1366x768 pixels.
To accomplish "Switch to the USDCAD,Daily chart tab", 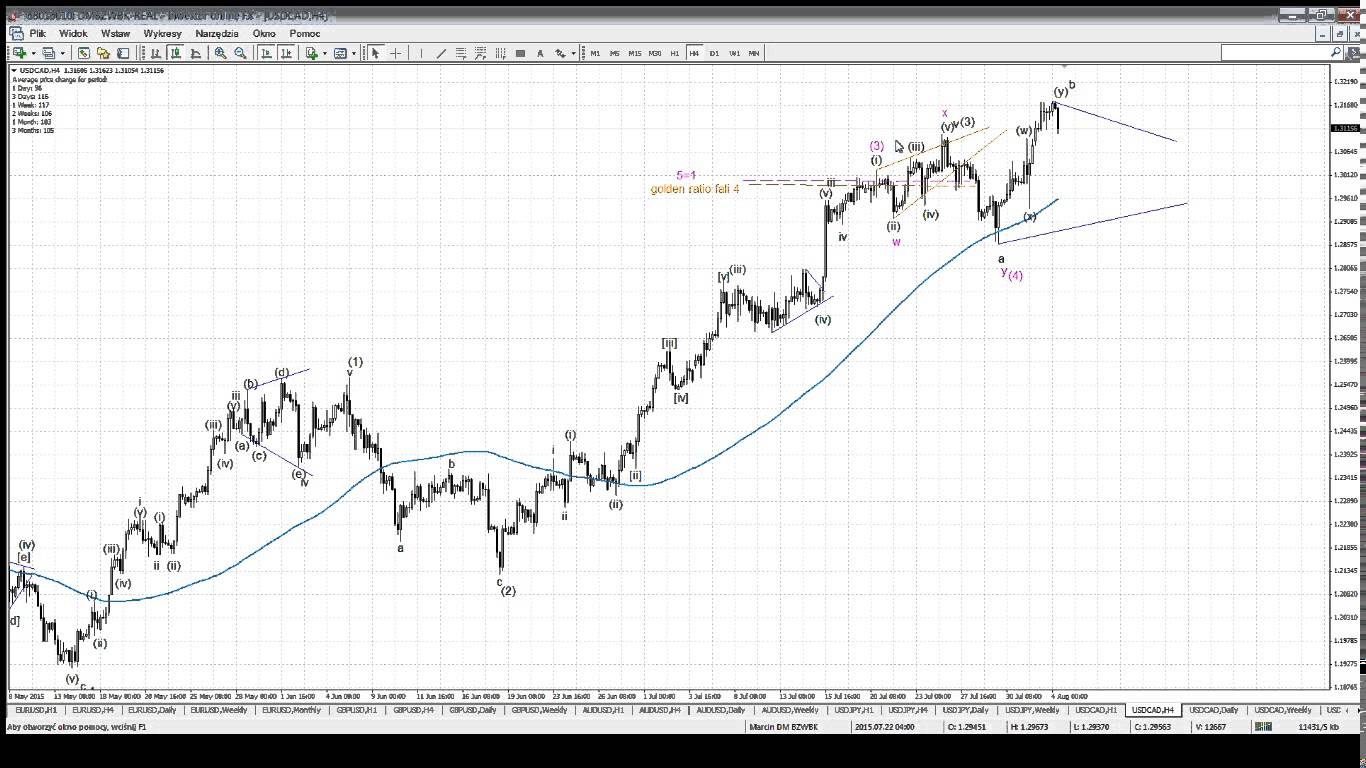I will 1214,710.
